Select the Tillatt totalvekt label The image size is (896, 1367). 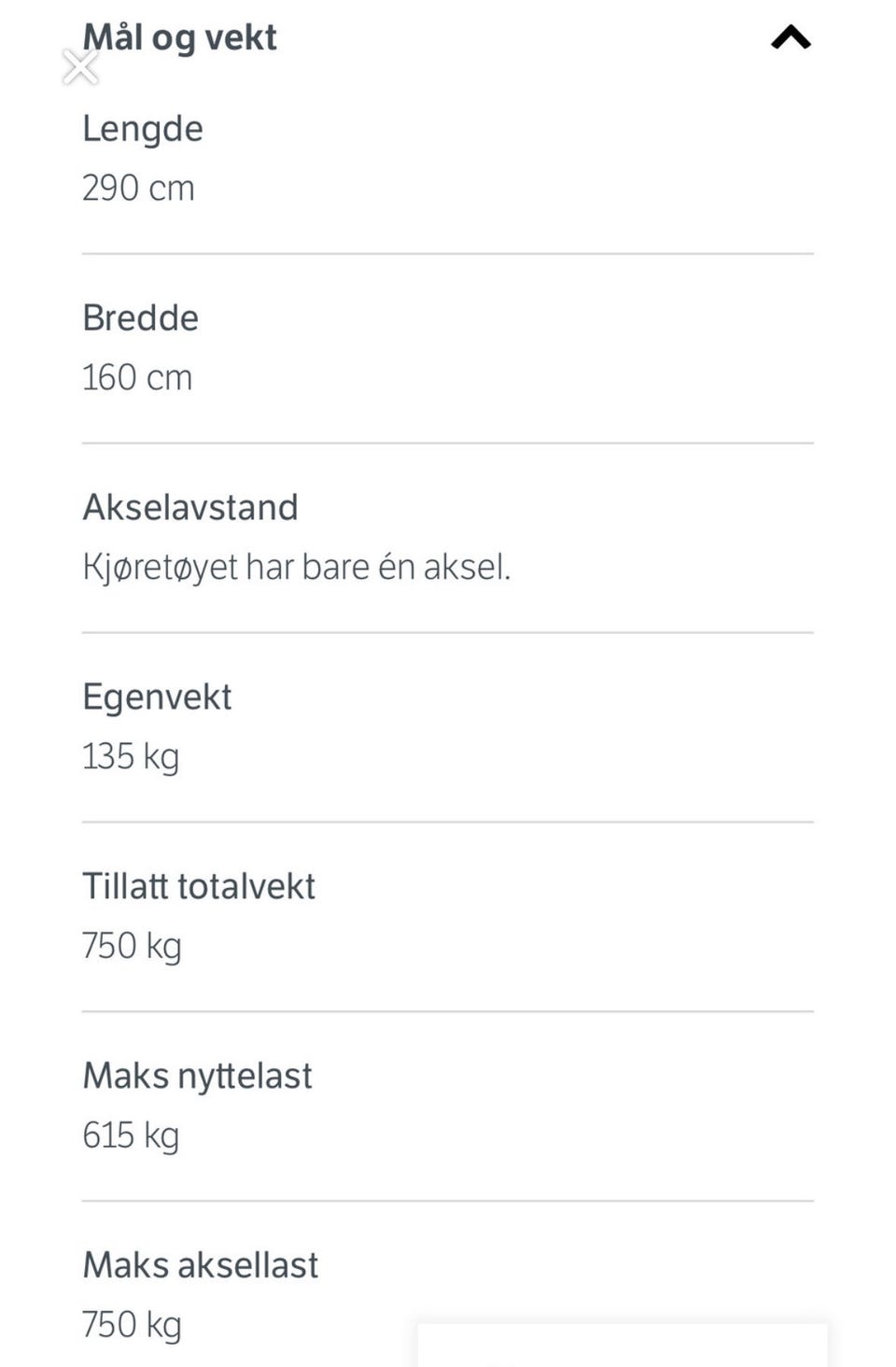coord(199,887)
